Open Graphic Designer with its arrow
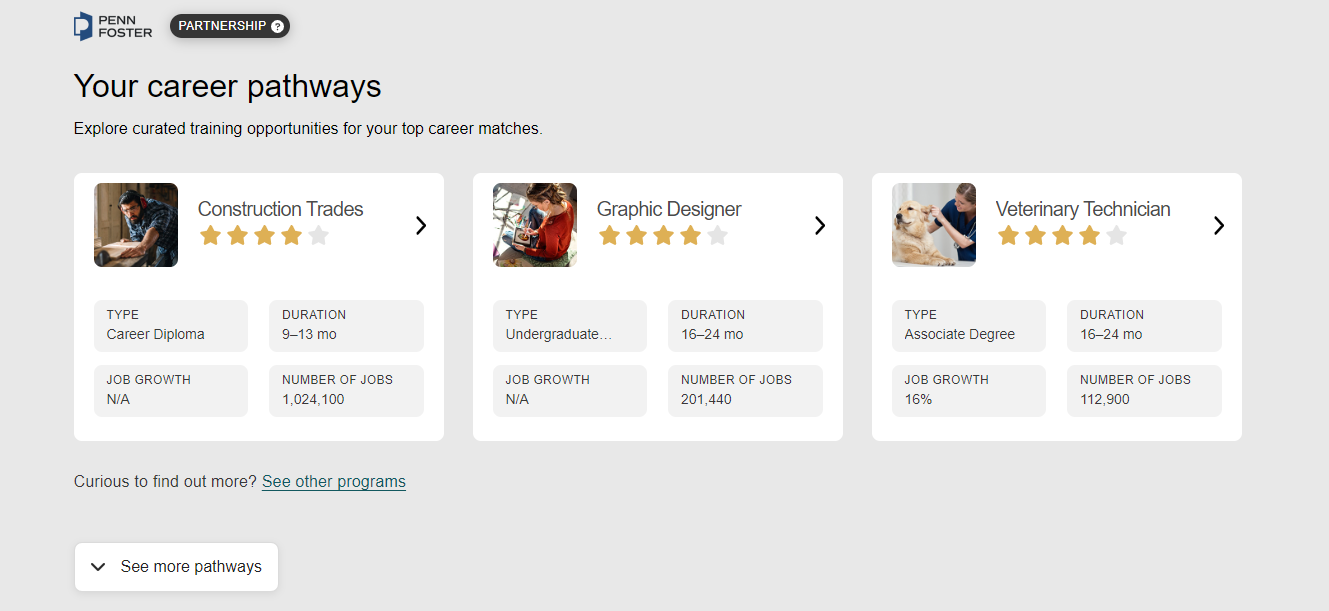Screen dimensions: 1329x611 pos(820,226)
